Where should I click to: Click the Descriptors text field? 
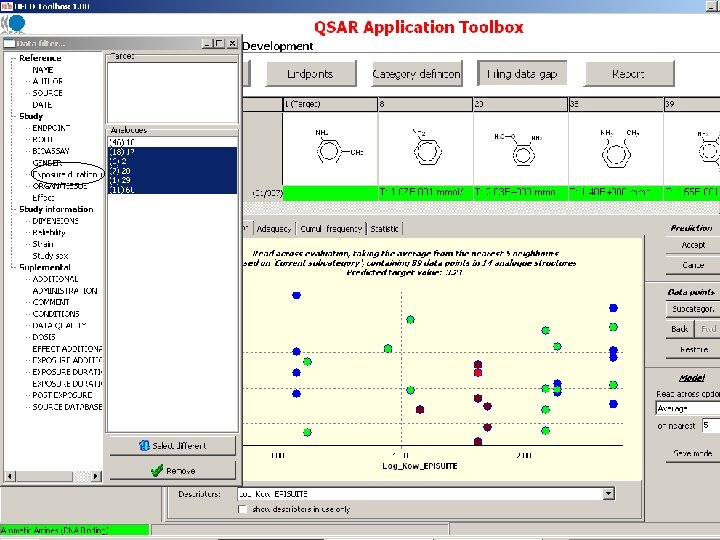(420, 494)
